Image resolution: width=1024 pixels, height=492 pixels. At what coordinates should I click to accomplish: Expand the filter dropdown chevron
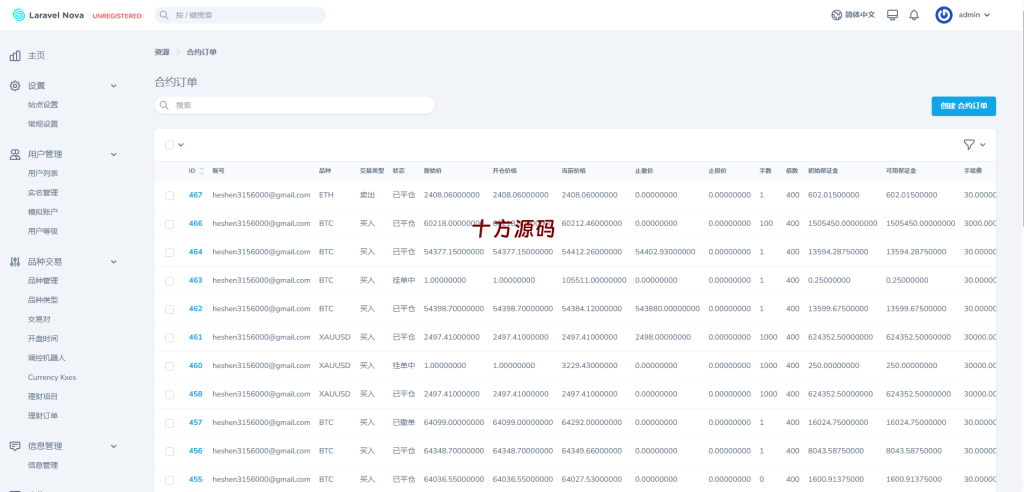982,144
